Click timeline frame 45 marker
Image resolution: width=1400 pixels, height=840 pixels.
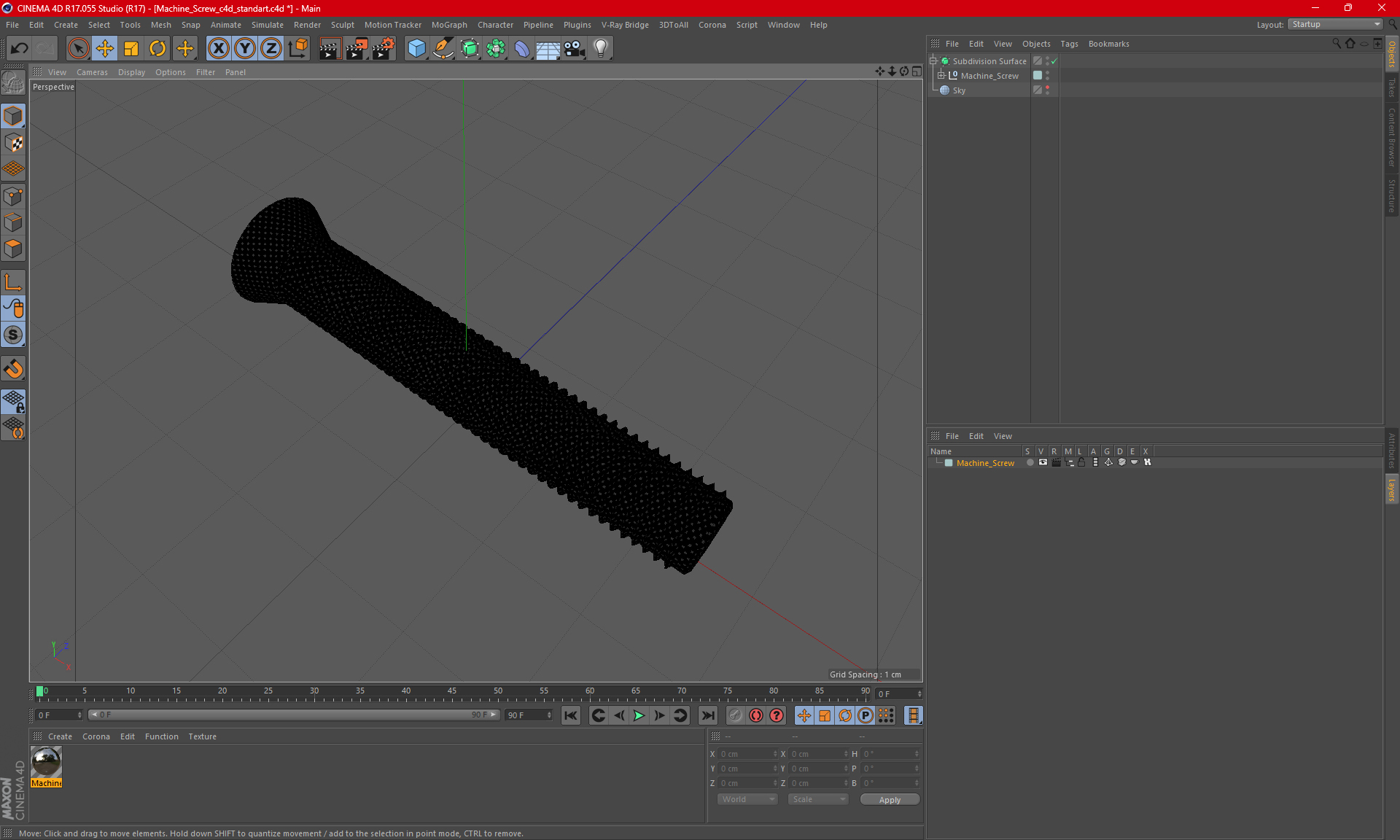coord(452,691)
